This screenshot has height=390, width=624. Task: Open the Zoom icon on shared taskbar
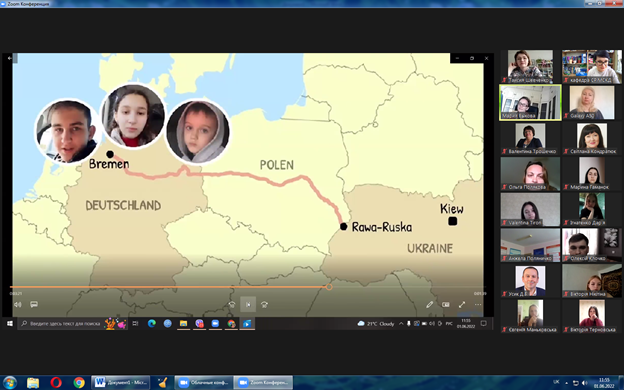coord(215,324)
